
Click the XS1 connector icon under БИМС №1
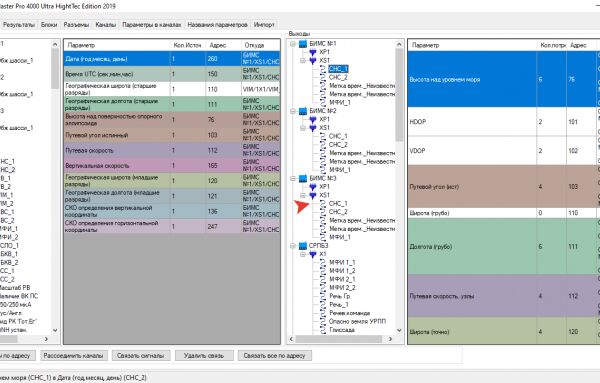(x=313, y=60)
